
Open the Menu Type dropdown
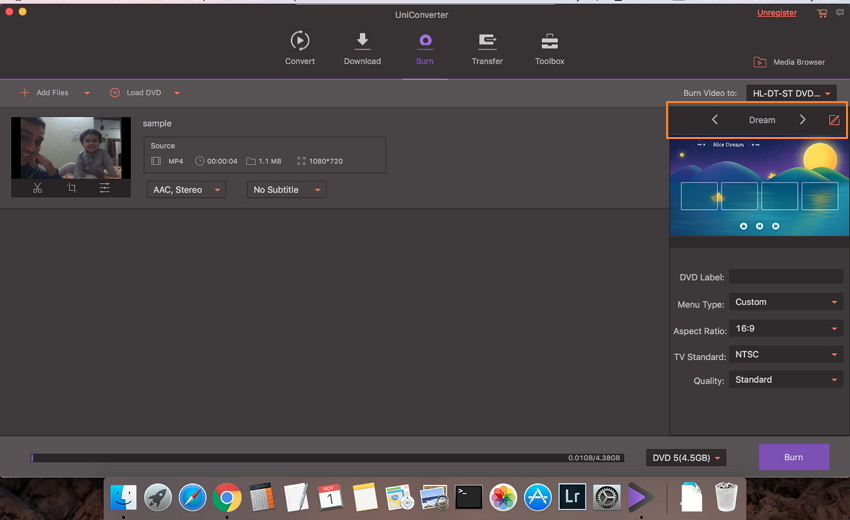tap(785, 302)
